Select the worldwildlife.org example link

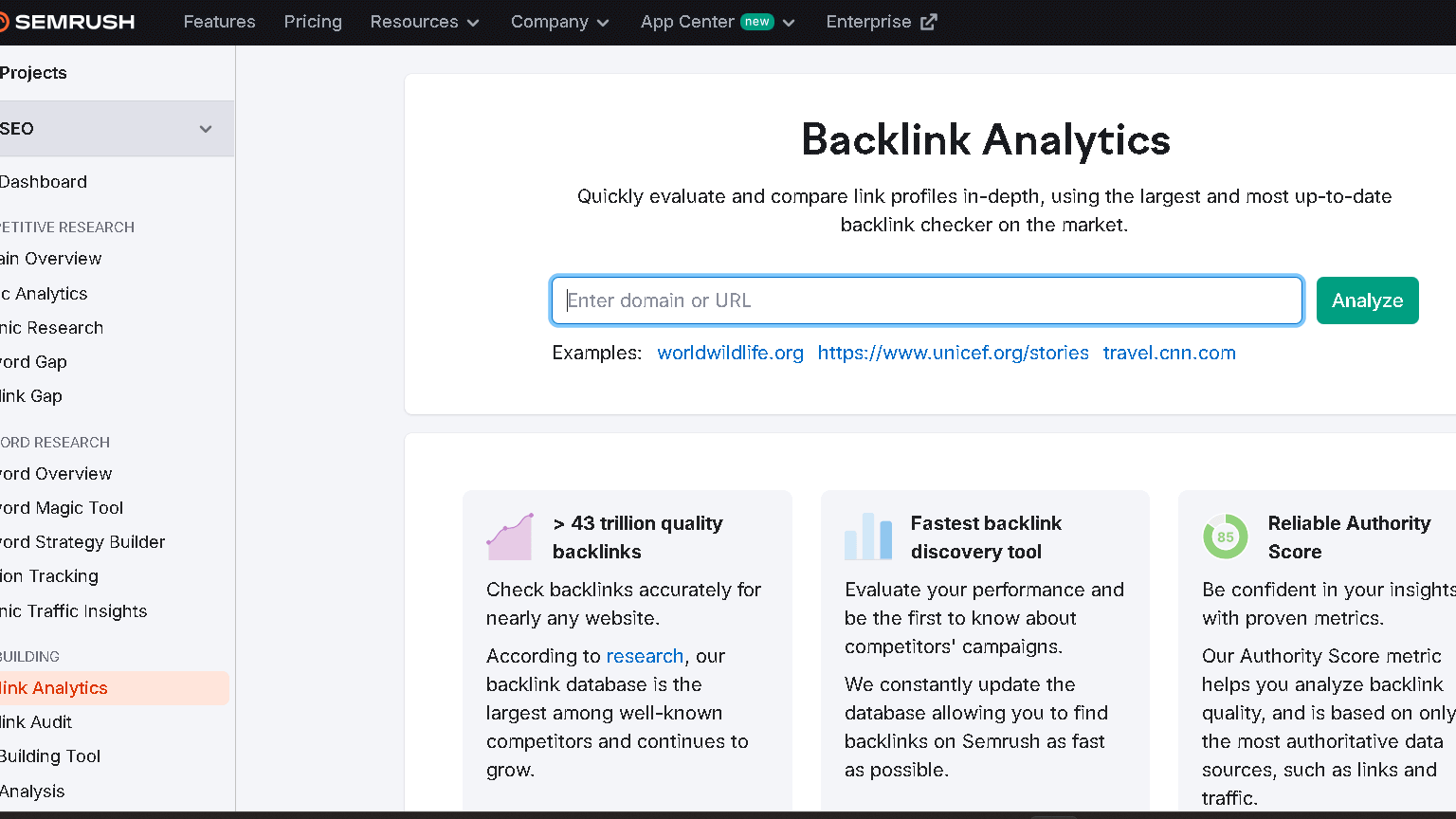click(730, 353)
